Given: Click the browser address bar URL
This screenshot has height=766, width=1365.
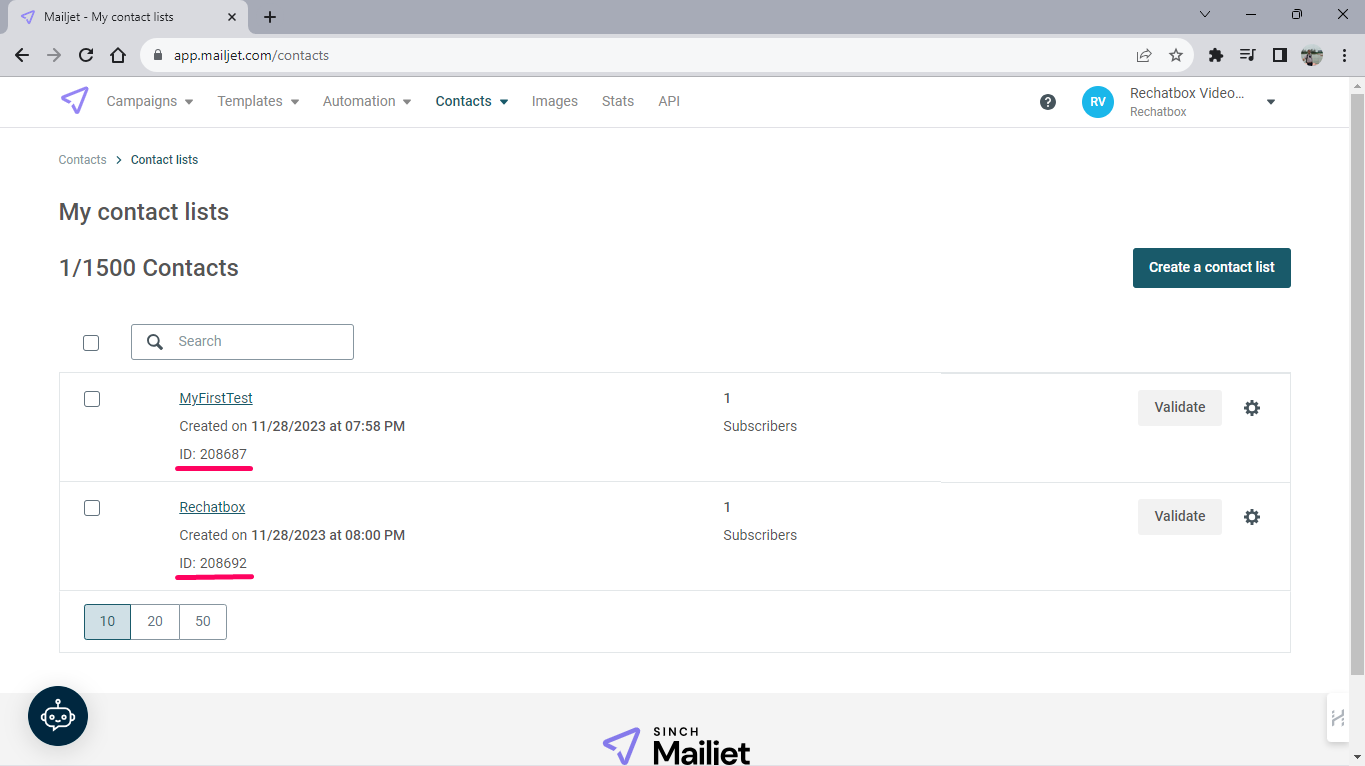Looking at the screenshot, I should pos(251,55).
